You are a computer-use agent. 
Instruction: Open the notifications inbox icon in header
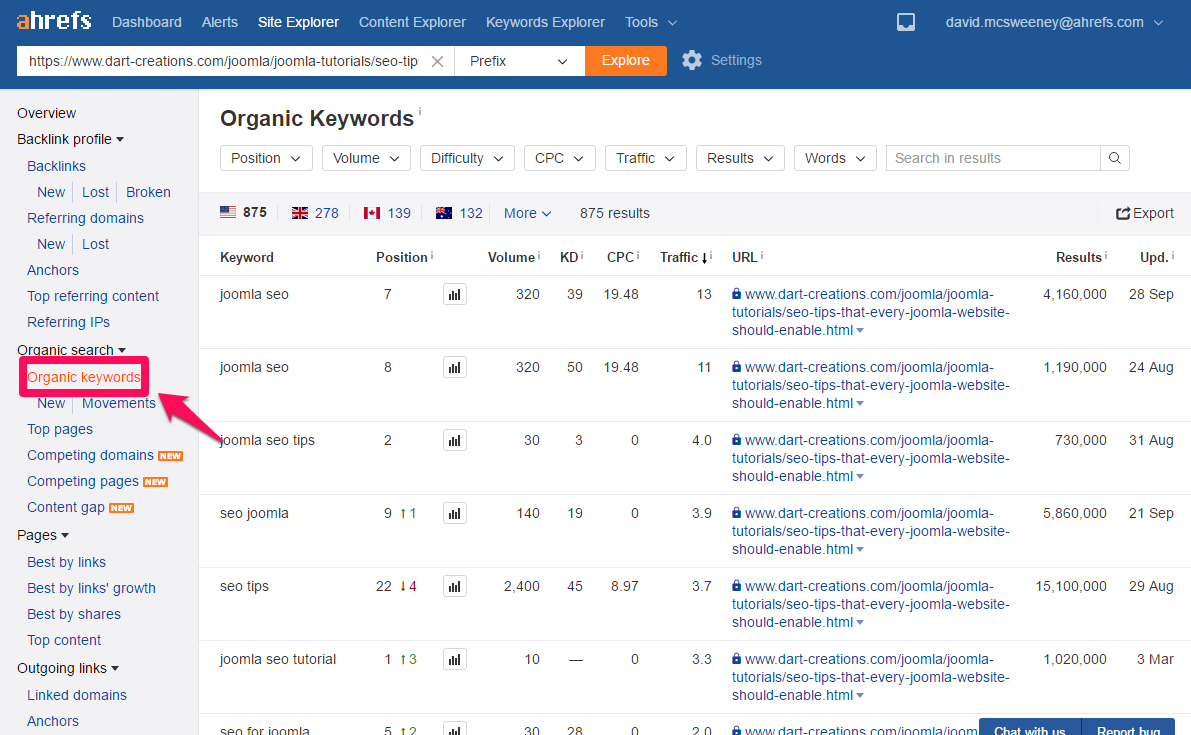point(905,23)
